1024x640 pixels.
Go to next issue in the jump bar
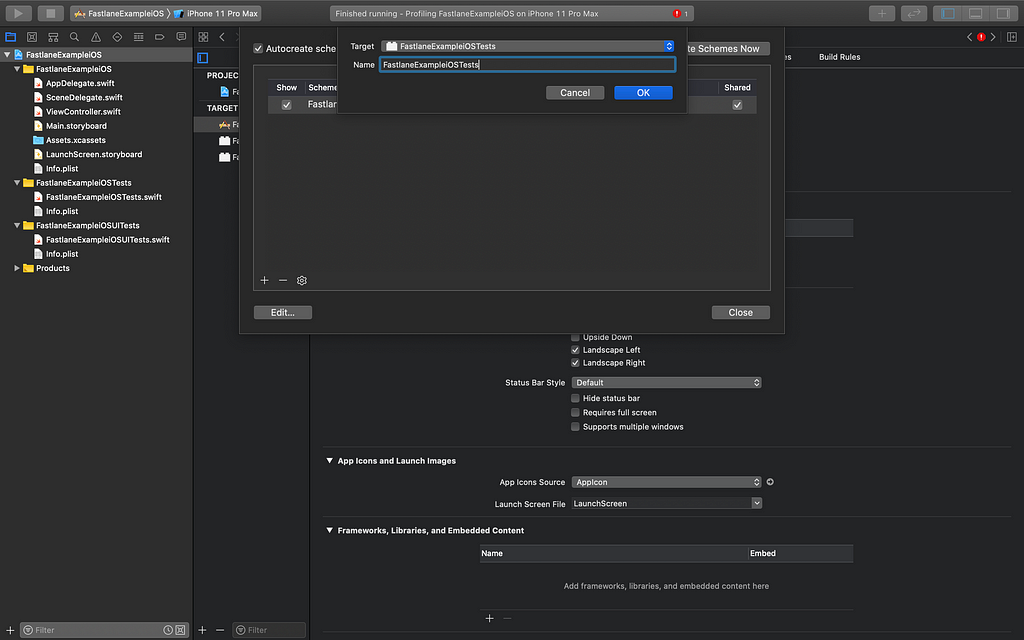pyautogui.click(x=993, y=37)
